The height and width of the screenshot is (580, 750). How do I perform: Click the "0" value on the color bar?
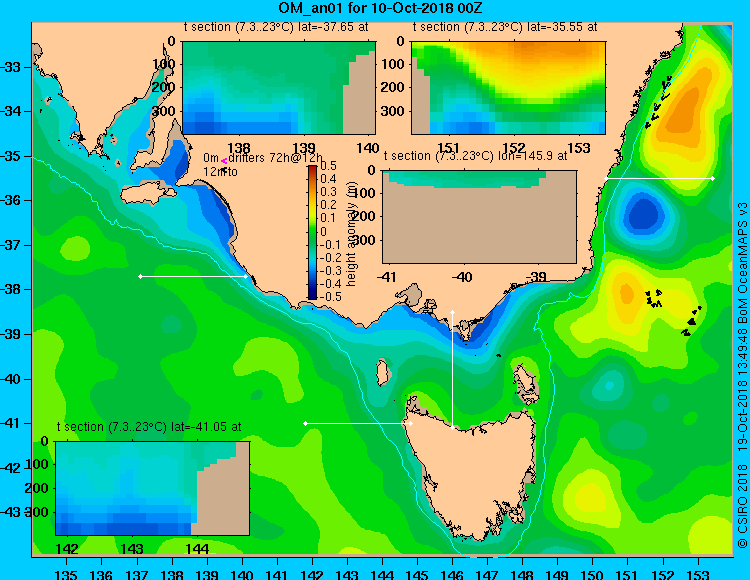pos(323,231)
